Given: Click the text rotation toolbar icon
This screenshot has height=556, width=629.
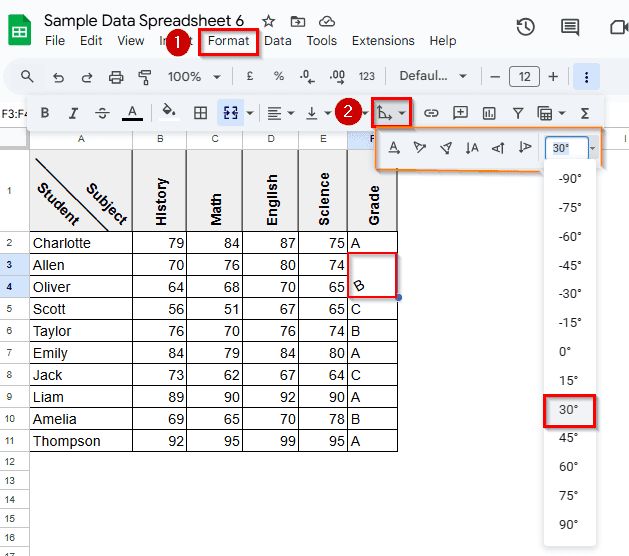Looking at the screenshot, I should [x=384, y=113].
